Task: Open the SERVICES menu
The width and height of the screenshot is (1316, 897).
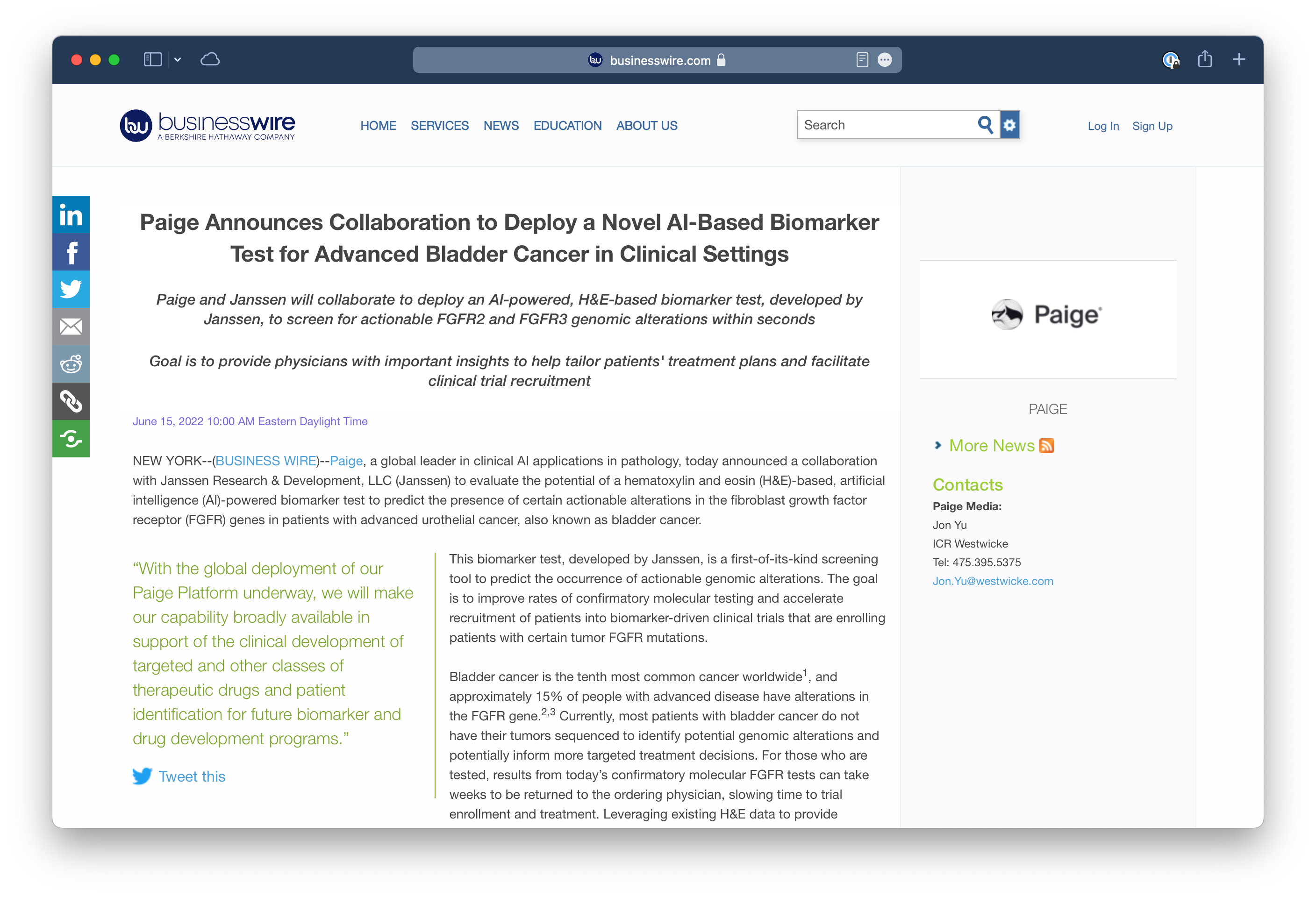Action: pyautogui.click(x=439, y=126)
